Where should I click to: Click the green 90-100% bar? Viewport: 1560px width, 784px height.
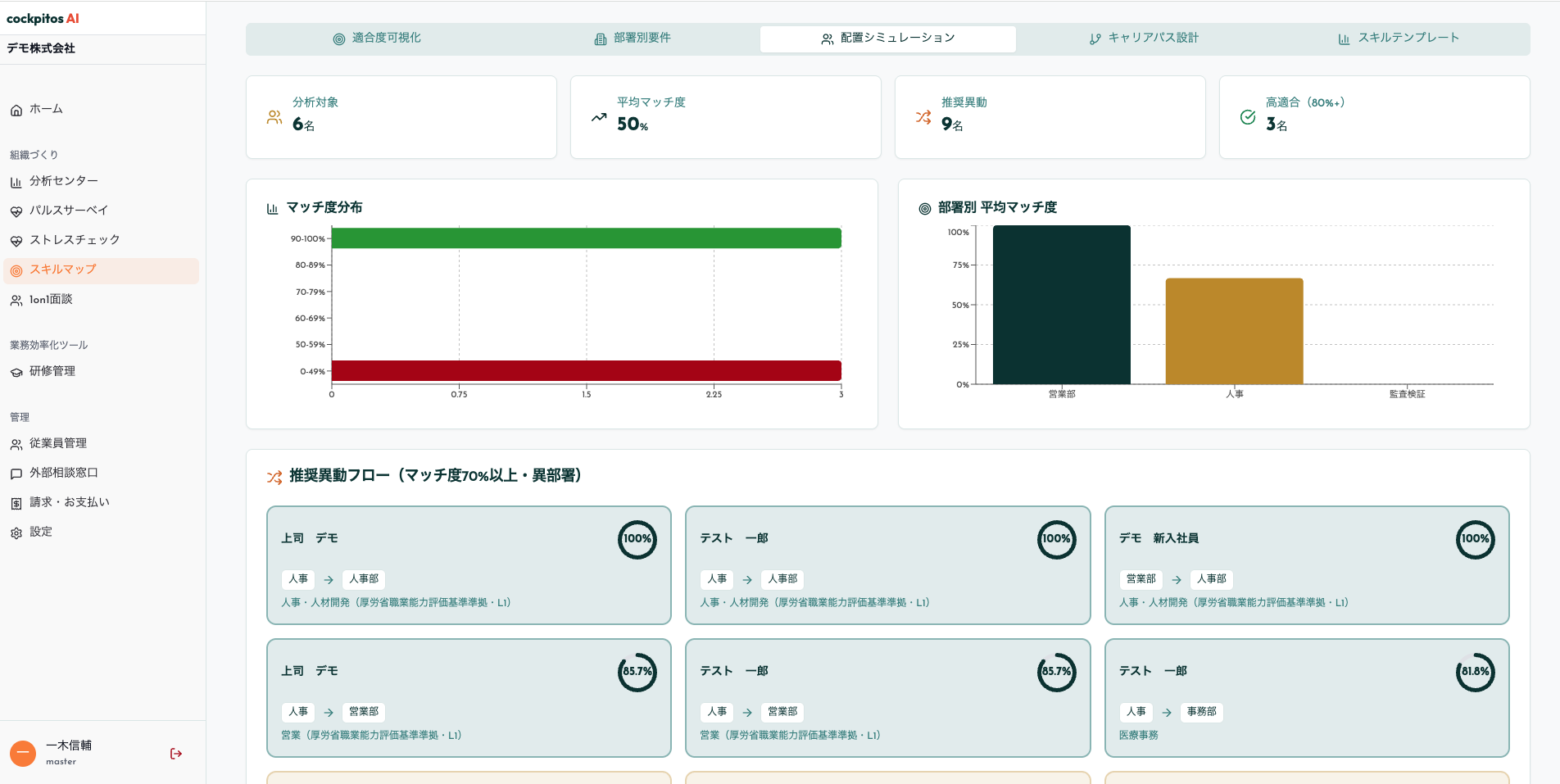point(587,238)
